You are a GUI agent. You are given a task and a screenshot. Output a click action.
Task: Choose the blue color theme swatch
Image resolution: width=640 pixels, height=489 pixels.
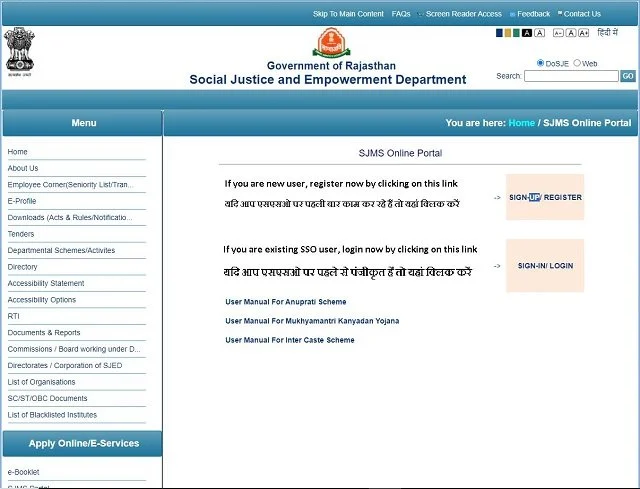pyautogui.click(x=499, y=33)
